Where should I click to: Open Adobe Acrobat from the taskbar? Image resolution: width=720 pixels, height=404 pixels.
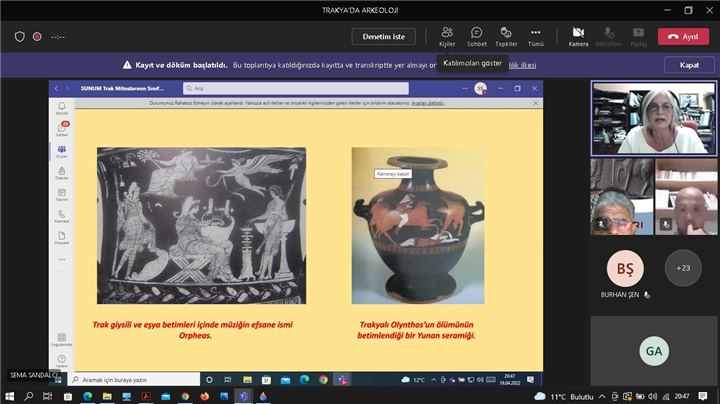pos(146,396)
